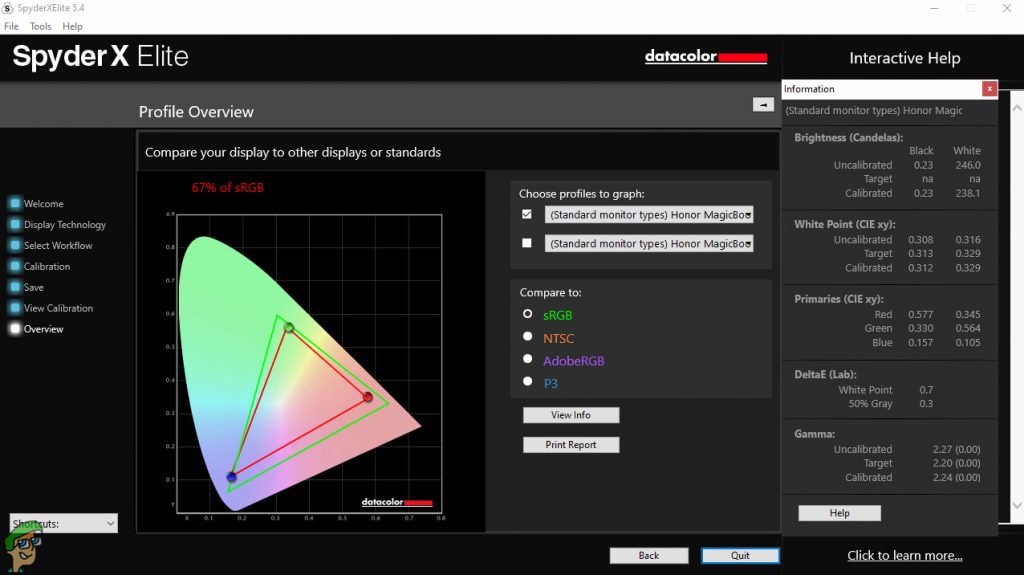Open the Help menu
Viewport: 1024px width, 575px height.
point(72,26)
